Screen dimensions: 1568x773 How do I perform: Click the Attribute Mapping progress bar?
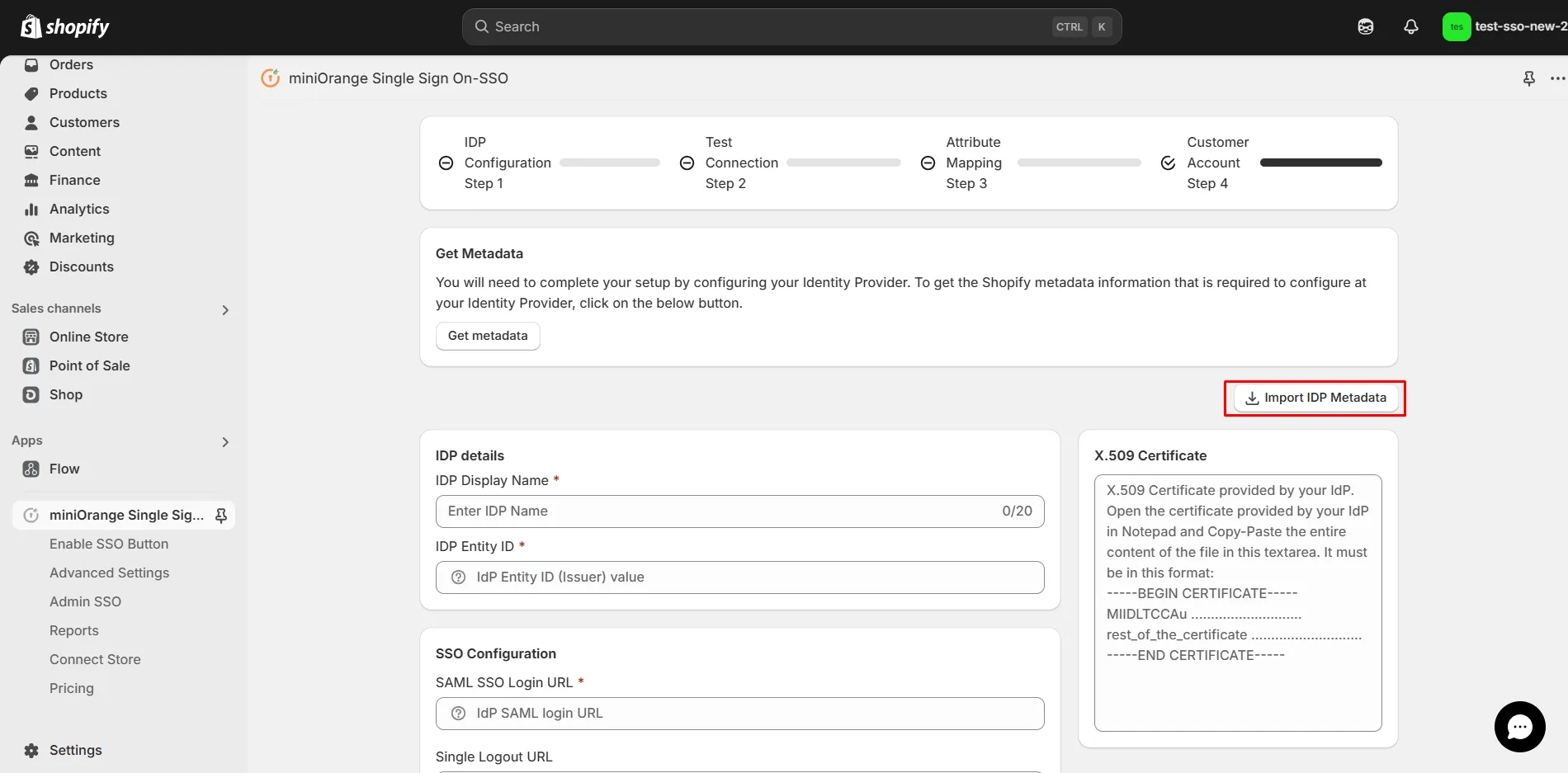[1079, 163]
